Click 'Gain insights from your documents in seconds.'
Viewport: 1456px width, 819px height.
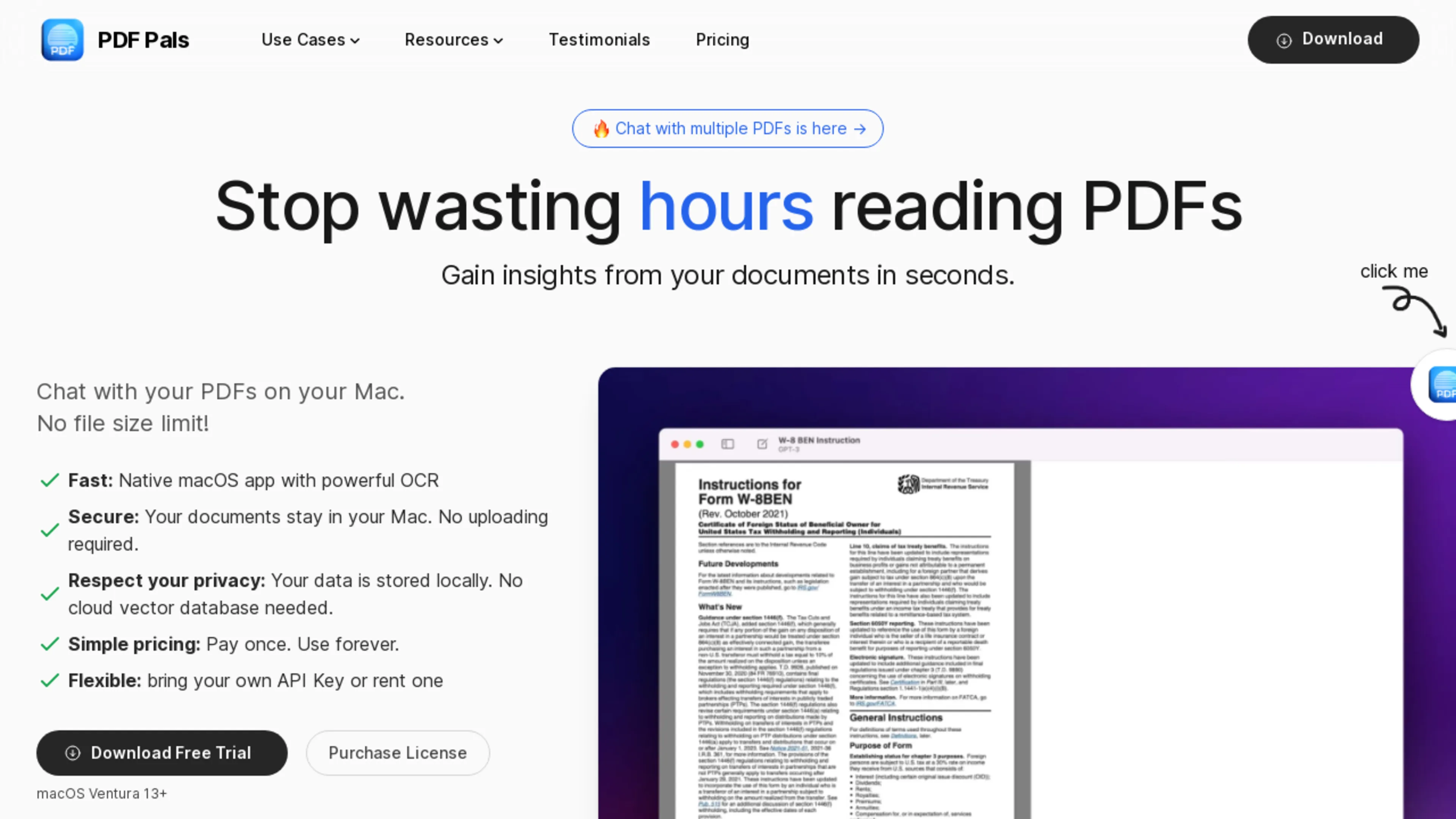point(728,275)
